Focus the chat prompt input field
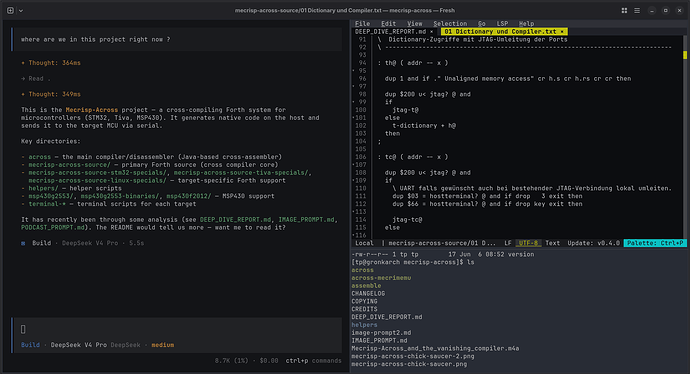This screenshot has height=374, width=690. (177, 329)
